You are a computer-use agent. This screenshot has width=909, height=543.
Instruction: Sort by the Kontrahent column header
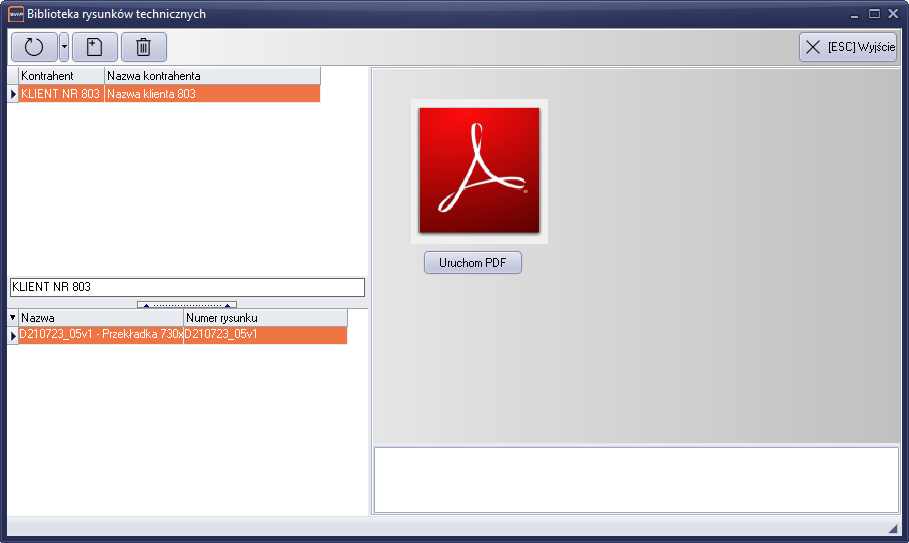(x=61, y=76)
